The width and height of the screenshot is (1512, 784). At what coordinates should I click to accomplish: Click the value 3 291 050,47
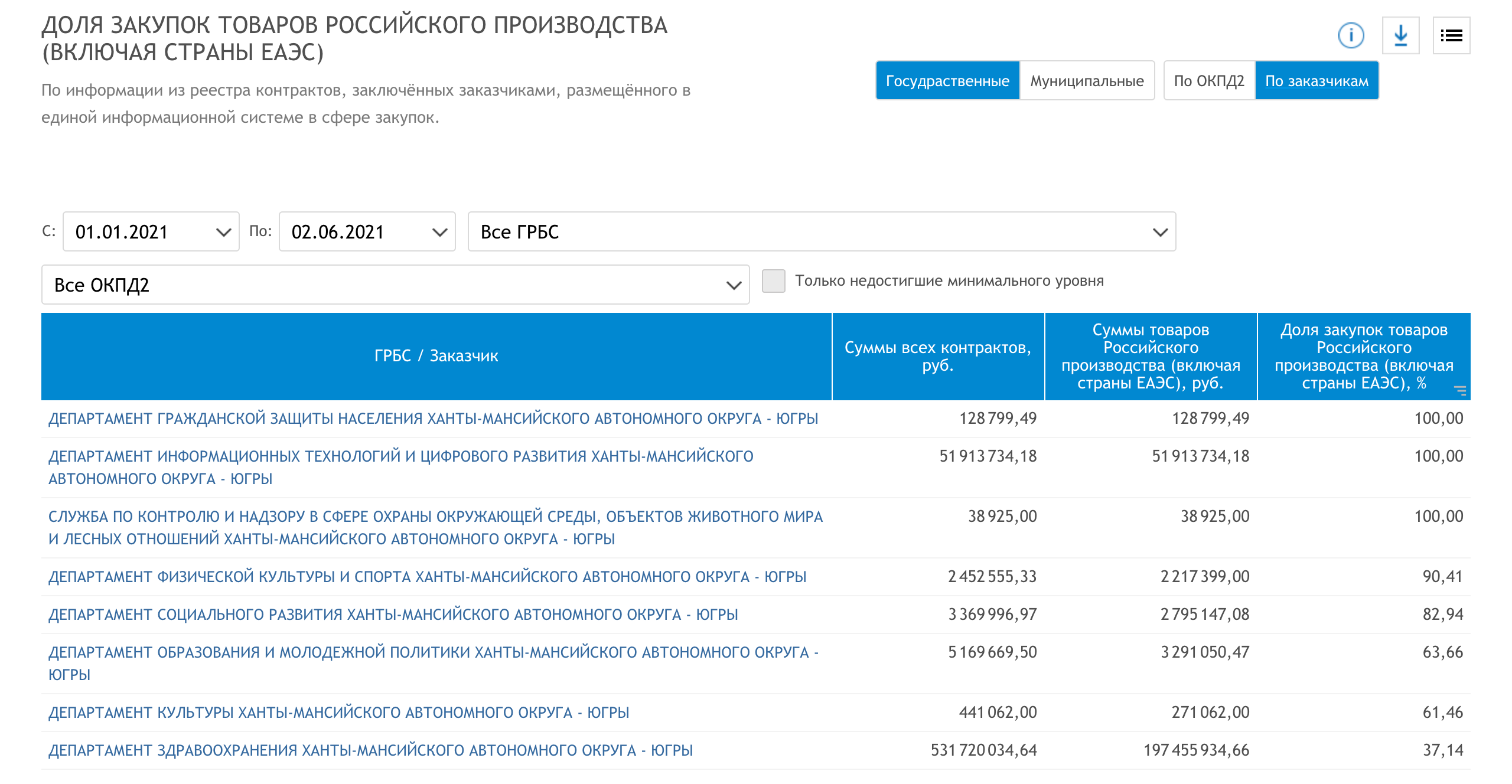(1205, 652)
